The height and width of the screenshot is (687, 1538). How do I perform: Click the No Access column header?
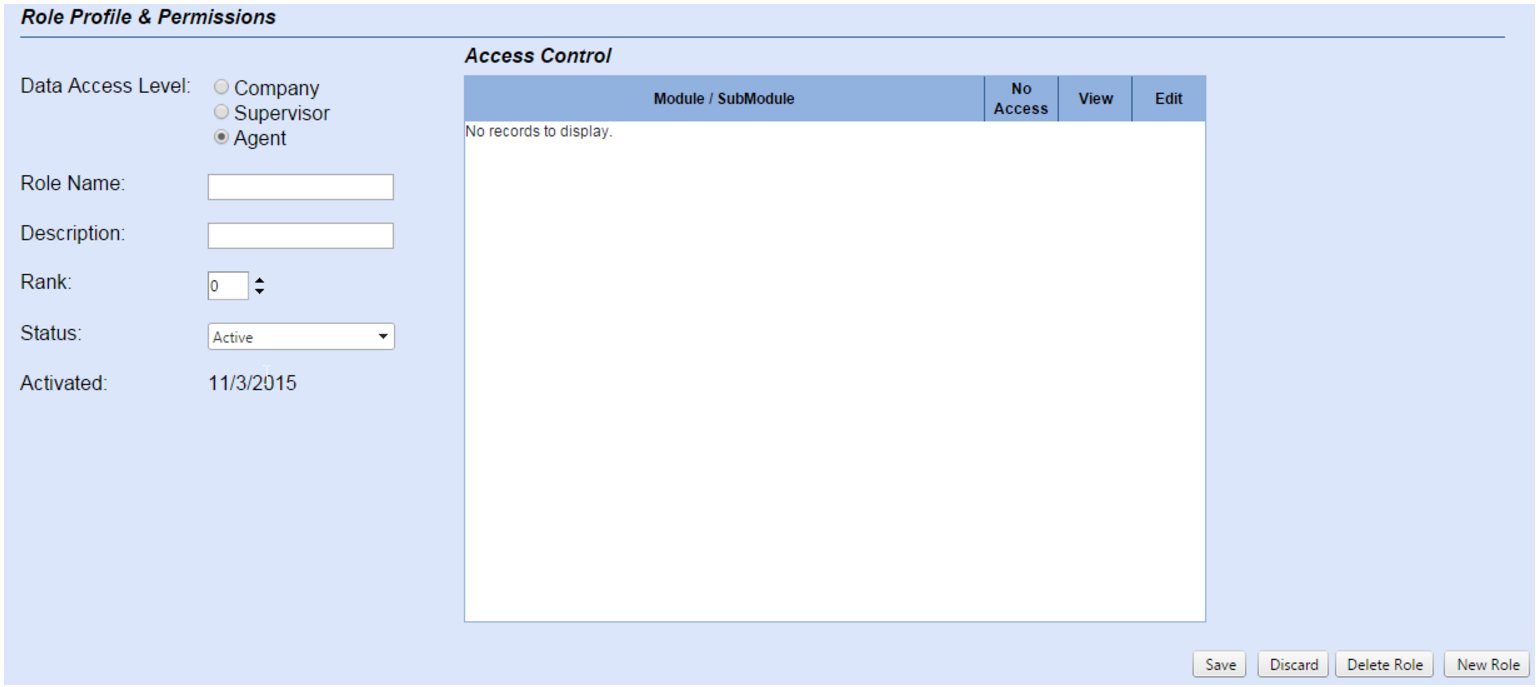(1021, 99)
